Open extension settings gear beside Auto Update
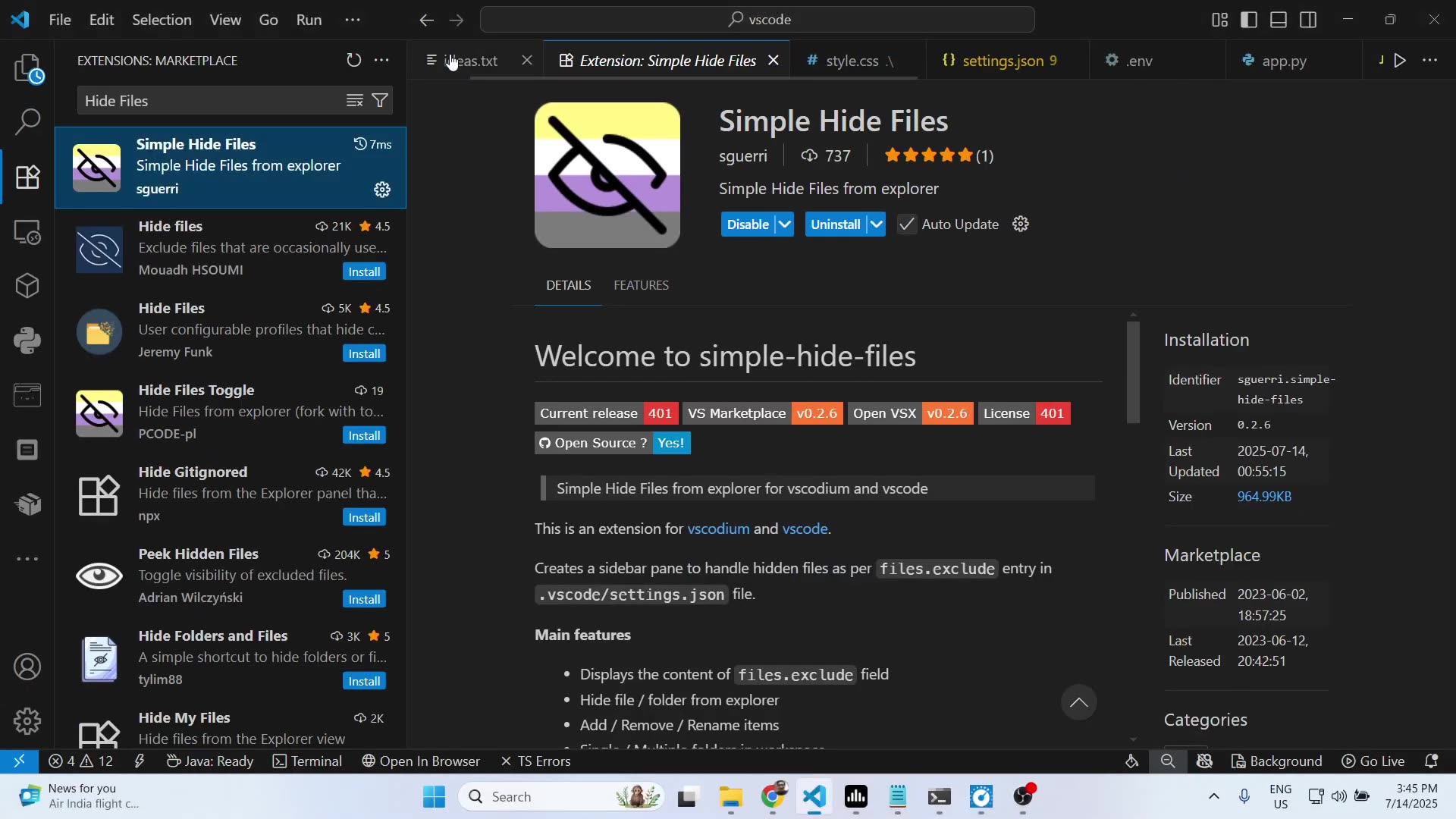Viewport: 1456px width, 819px height. 1021,224
